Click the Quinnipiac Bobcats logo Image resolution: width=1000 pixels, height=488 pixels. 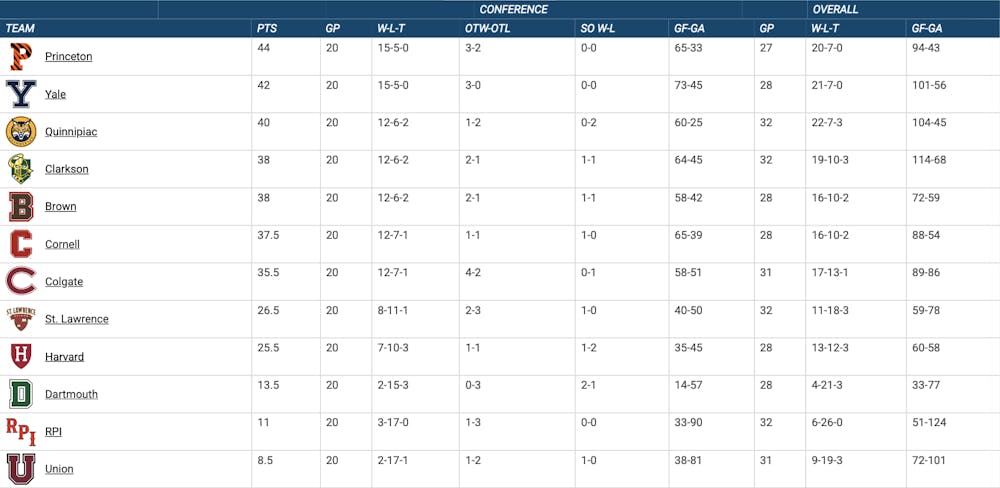coord(21,132)
